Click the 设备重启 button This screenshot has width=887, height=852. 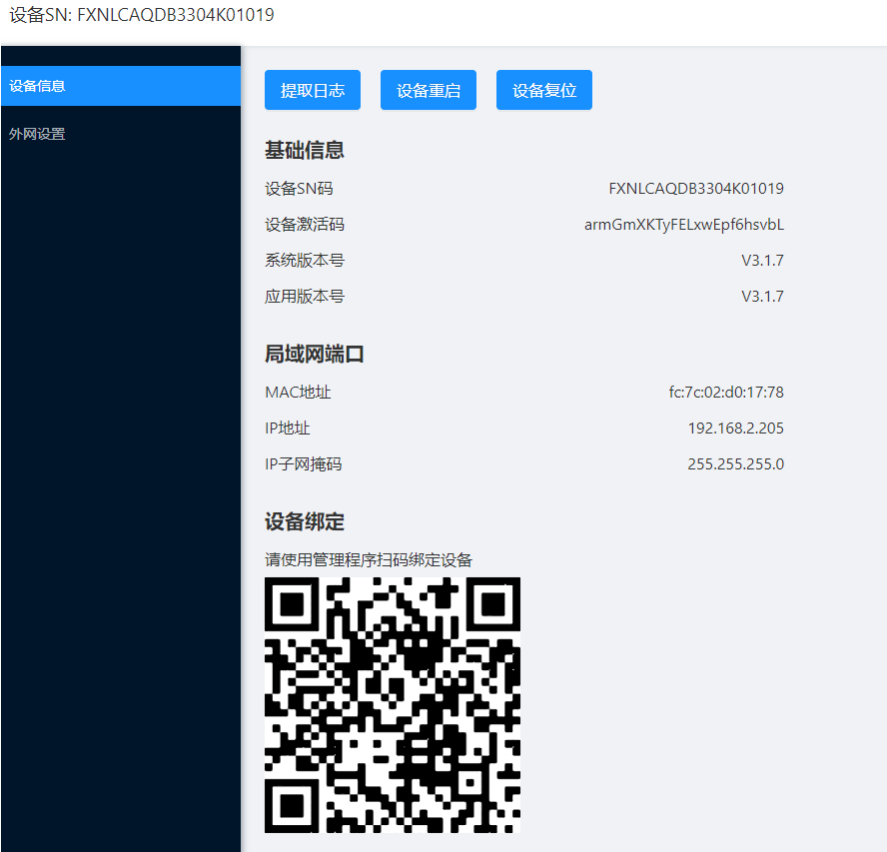pyautogui.click(x=428, y=90)
